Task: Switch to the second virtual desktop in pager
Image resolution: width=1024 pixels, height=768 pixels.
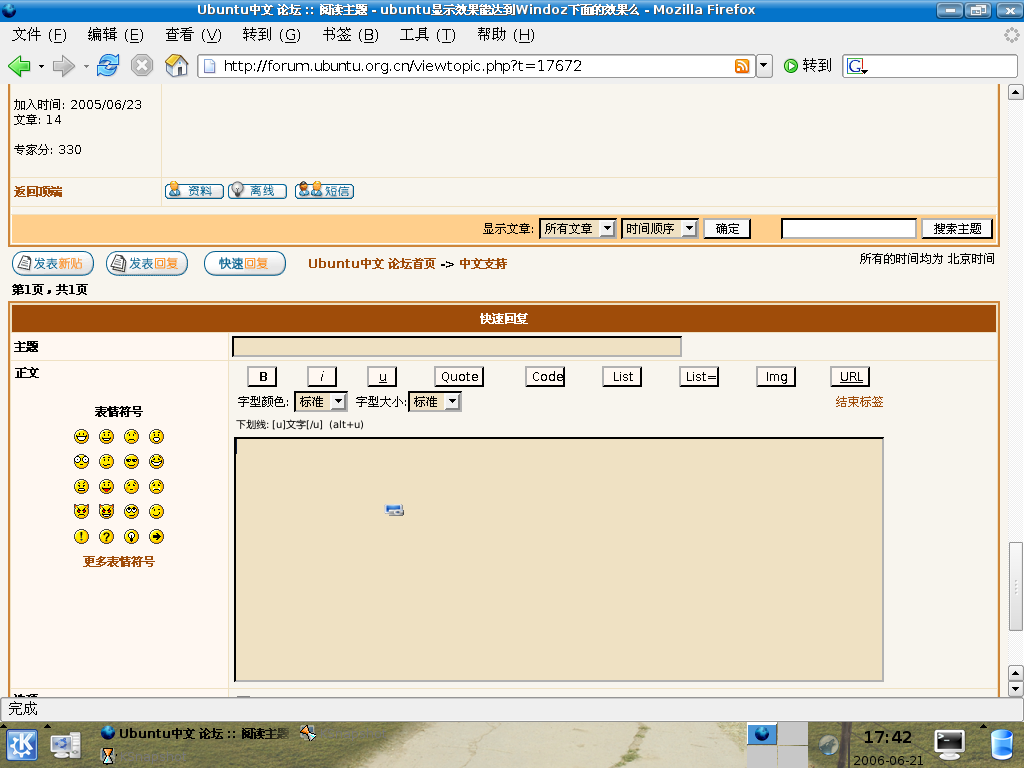Action: [792, 734]
